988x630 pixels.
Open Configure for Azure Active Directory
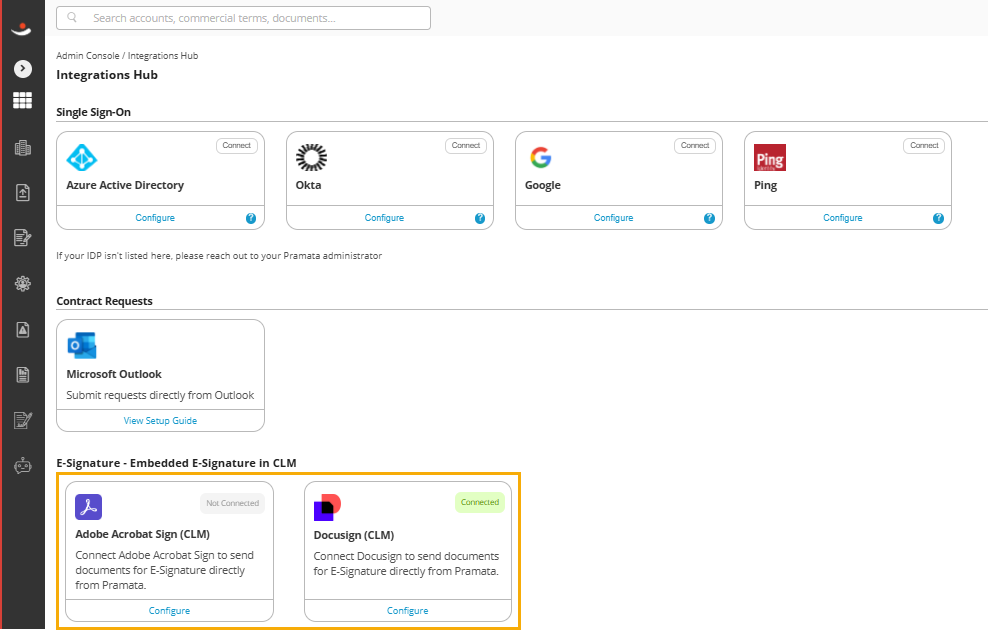pyautogui.click(x=155, y=217)
